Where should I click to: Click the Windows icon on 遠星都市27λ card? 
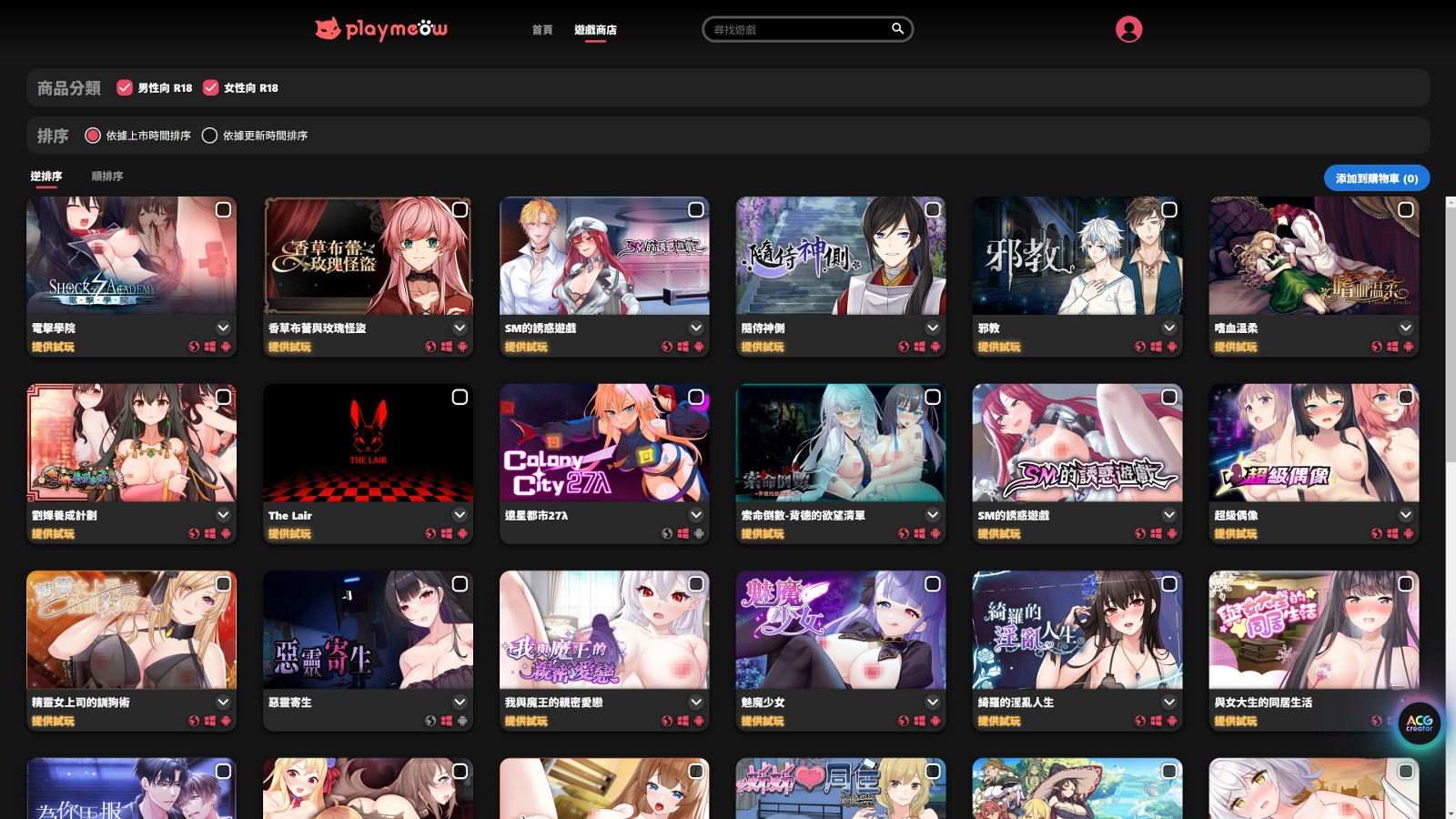(682, 534)
